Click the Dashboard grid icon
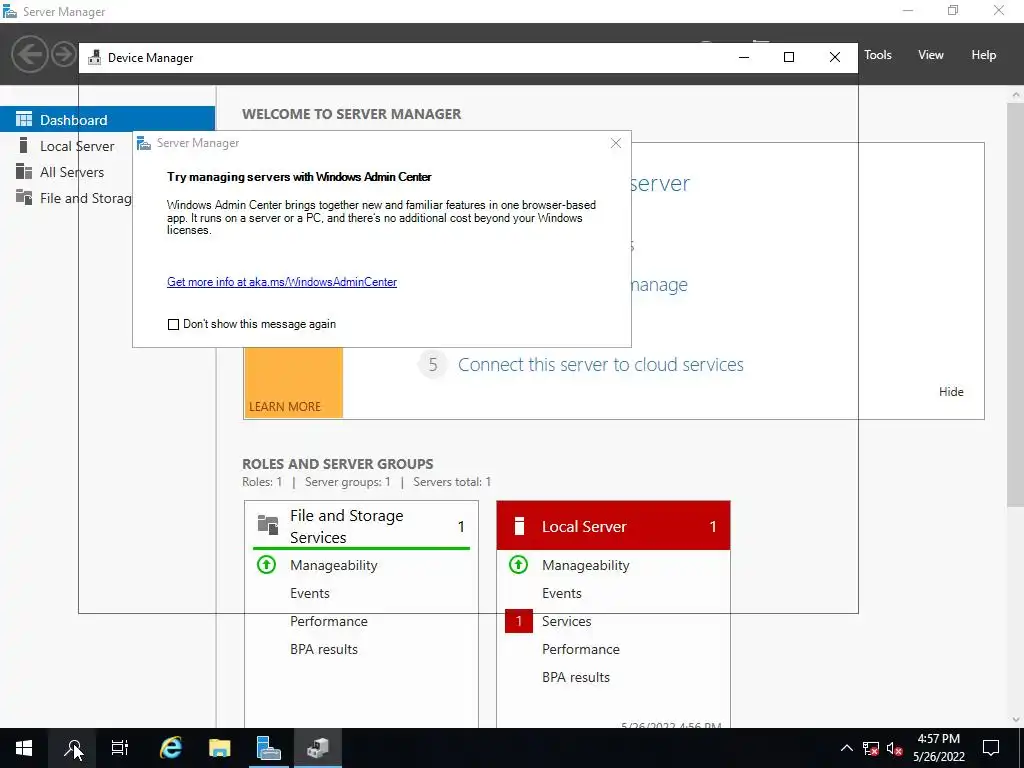 point(24,119)
